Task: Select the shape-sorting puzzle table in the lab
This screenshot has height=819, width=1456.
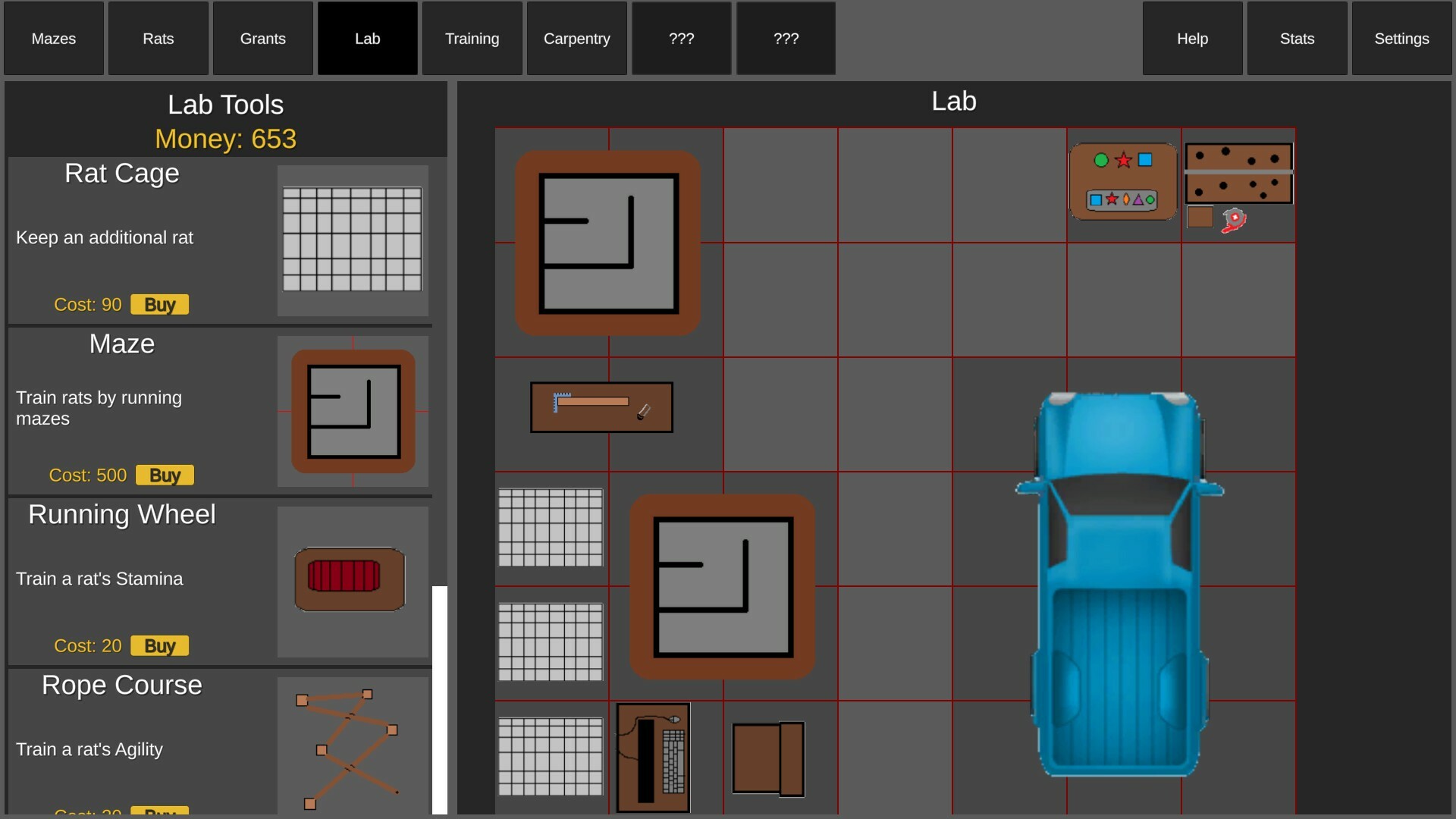Action: (1122, 180)
